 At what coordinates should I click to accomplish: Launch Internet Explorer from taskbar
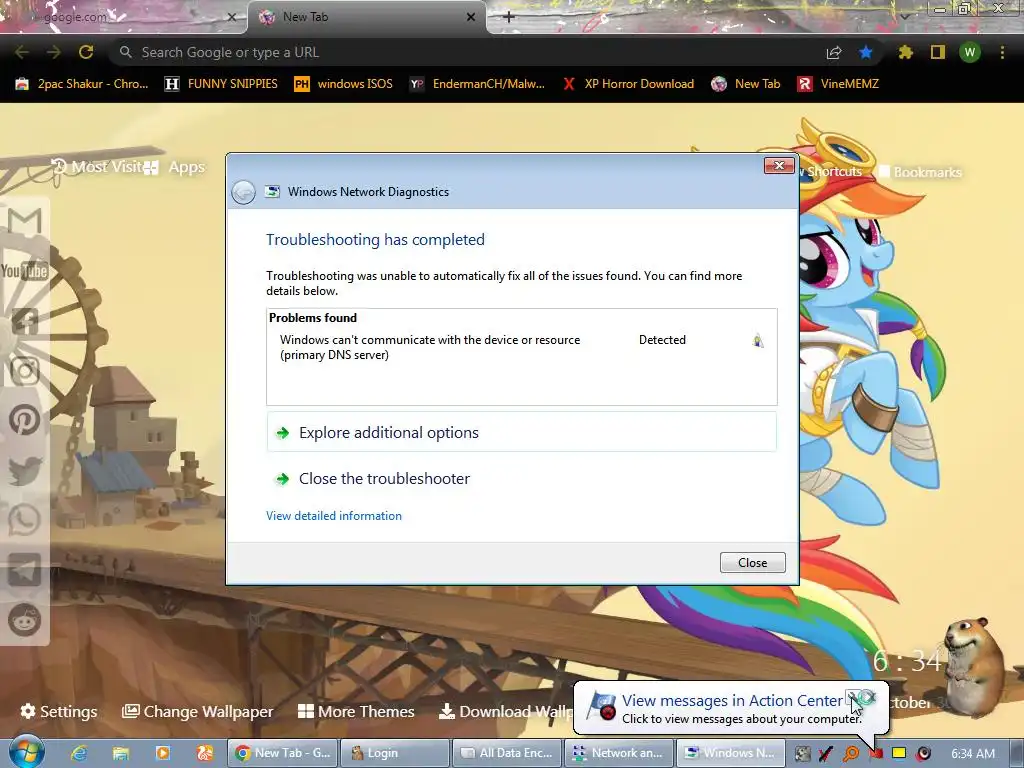point(79,753)
